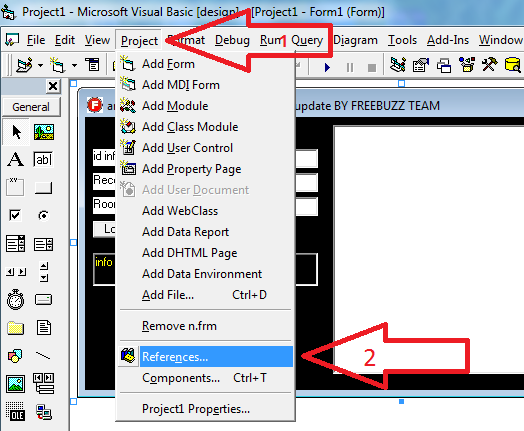Open Data View Window from toolbar
The width and height of the screenshot is (524, 431).
click(x=513, y=65)
